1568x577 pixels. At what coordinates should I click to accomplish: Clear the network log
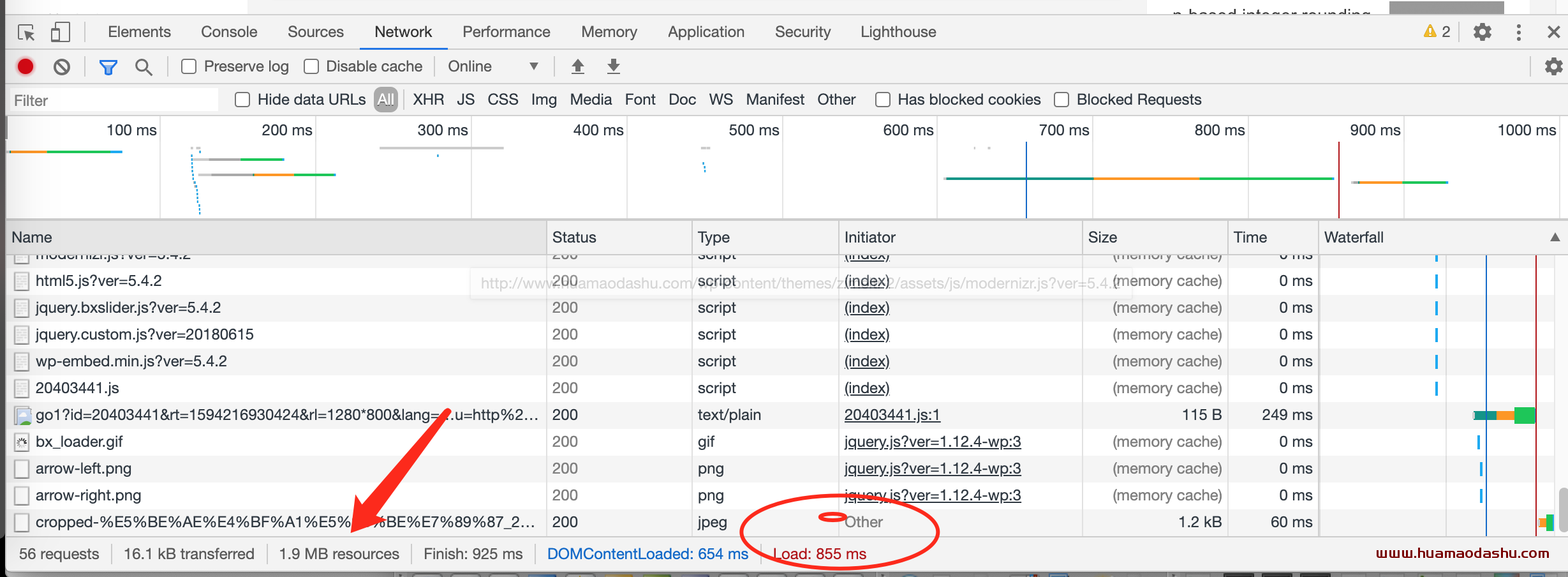coord(62,66)
